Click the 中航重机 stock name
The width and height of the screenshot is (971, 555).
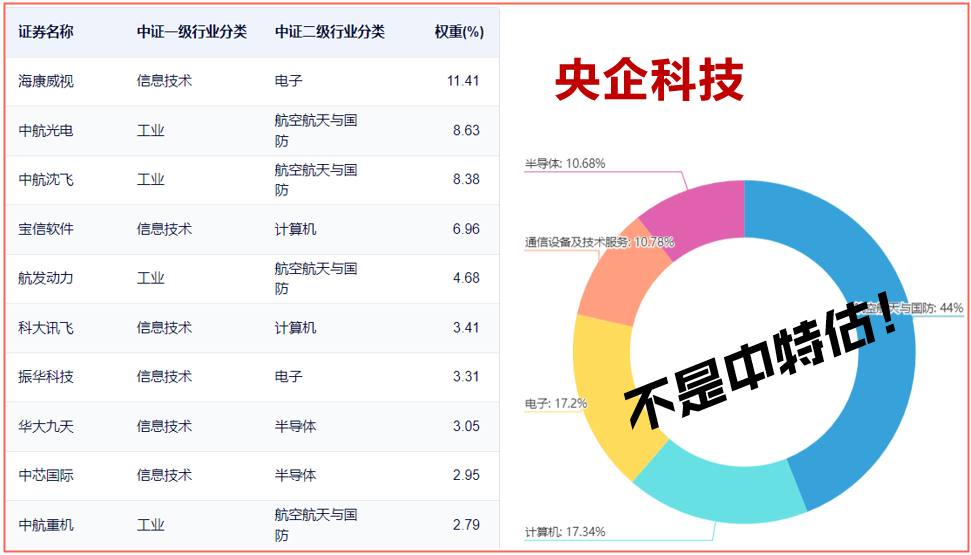pyautogui.click(x=46, y=524)
